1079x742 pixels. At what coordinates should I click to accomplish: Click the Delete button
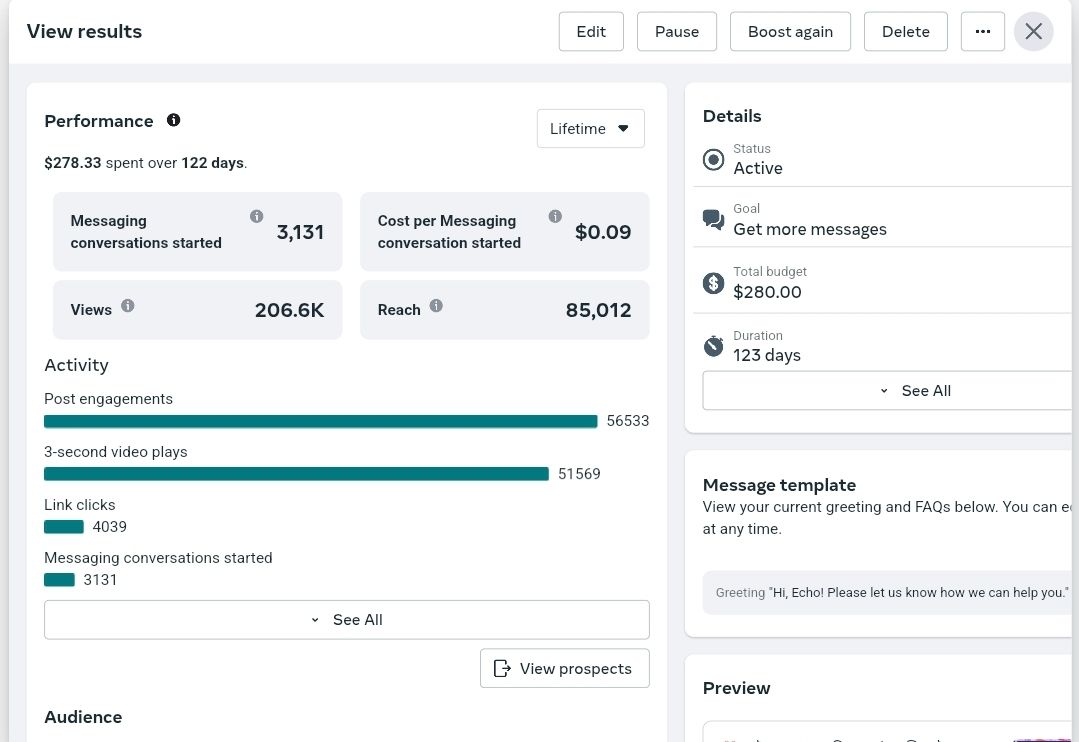tap(906, 32)
